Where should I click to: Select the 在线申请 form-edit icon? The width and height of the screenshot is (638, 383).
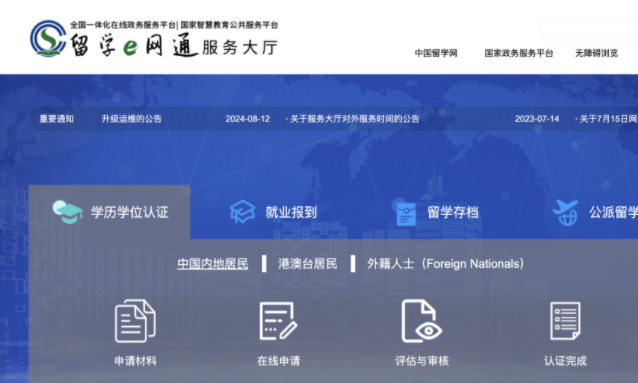point(278,321)
